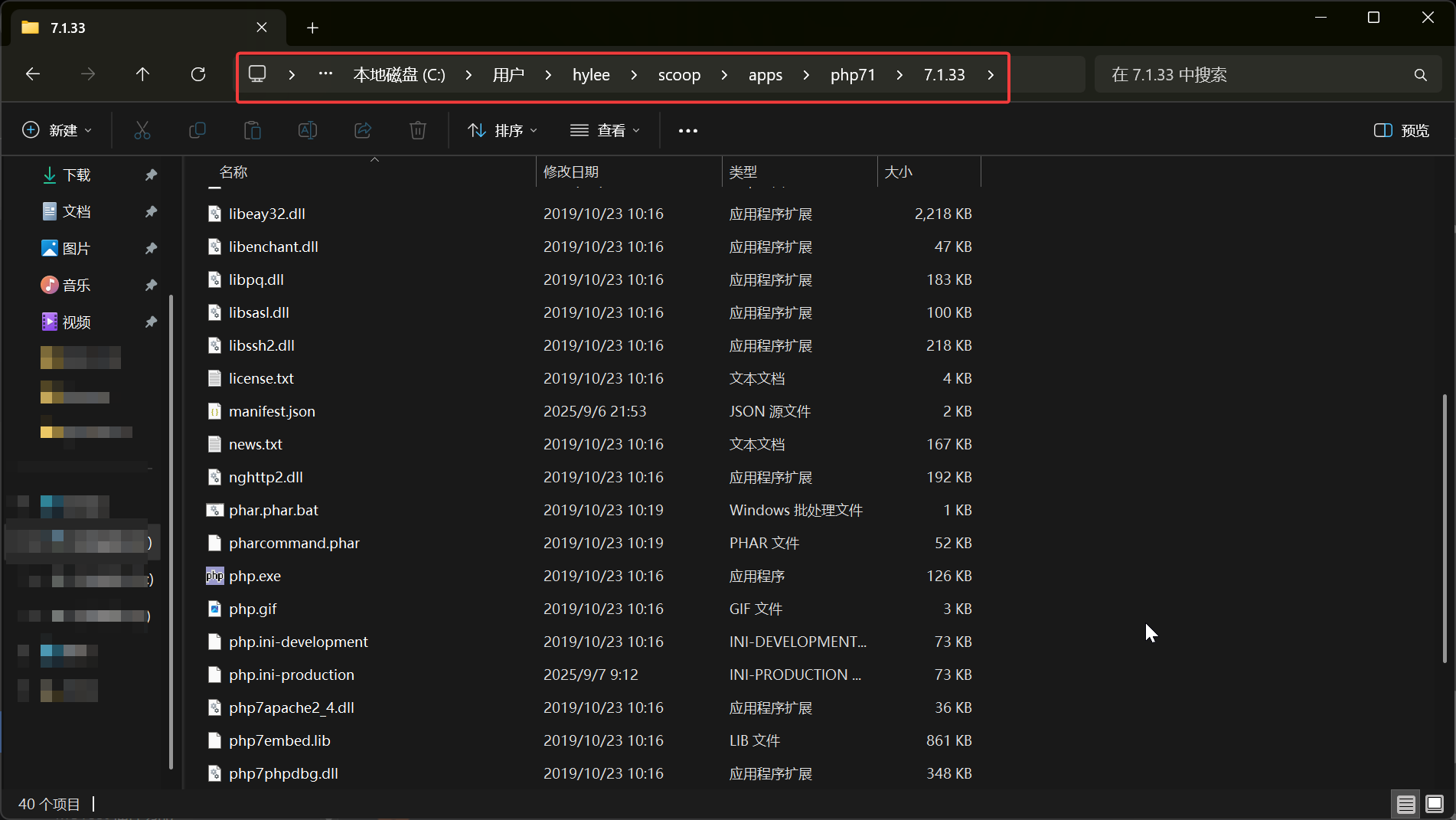Image resolution: width=1456 pixels, height=820 pixels.
Task: Open 下载 folder in the sidebar
Action: (77, 175)
